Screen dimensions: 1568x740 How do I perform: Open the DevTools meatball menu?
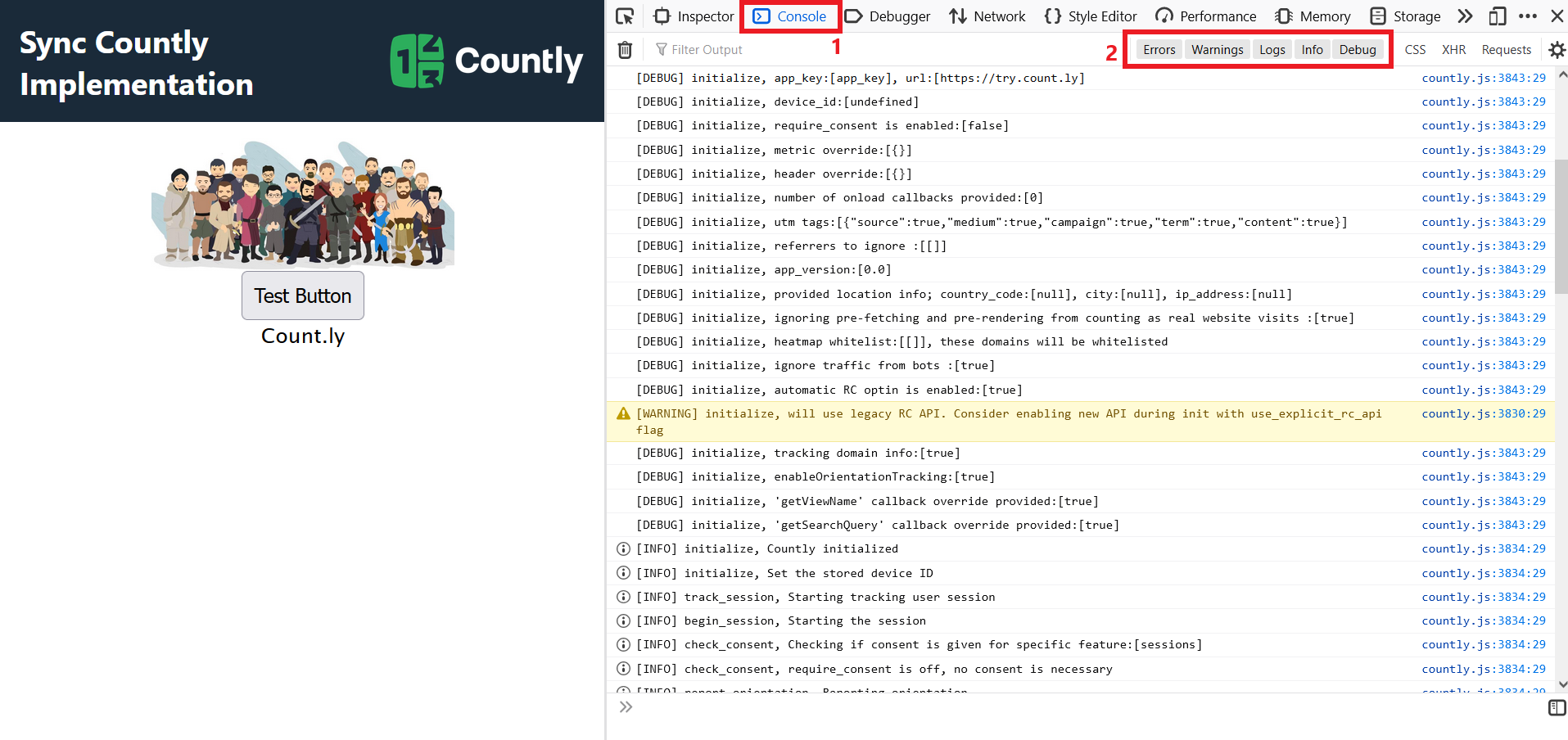tap(1528, 16)
